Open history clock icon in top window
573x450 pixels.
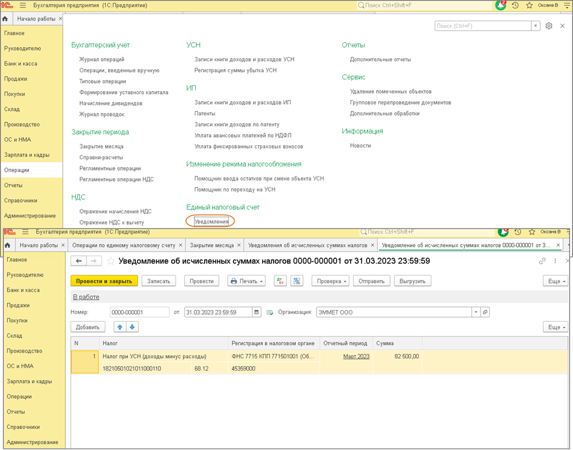(515, 5)
